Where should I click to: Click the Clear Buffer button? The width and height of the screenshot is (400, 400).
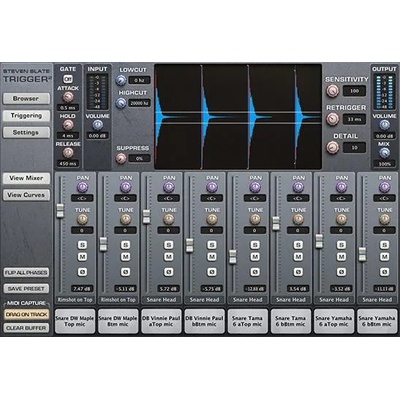[26, 328]
